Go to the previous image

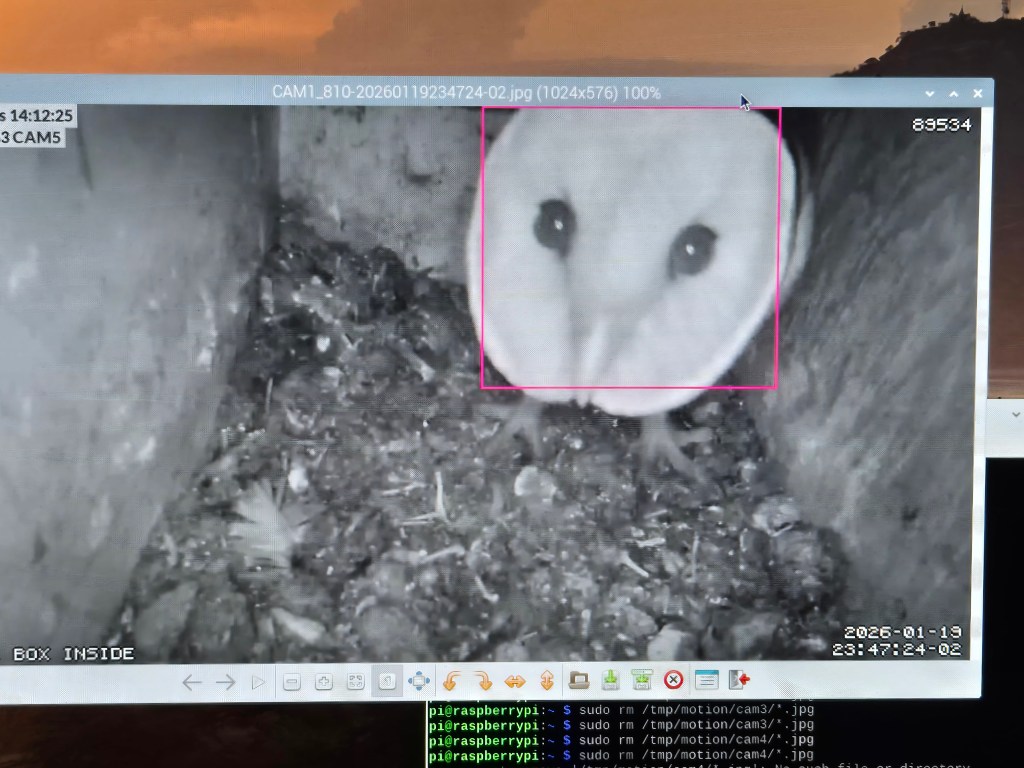pos(192,682)
